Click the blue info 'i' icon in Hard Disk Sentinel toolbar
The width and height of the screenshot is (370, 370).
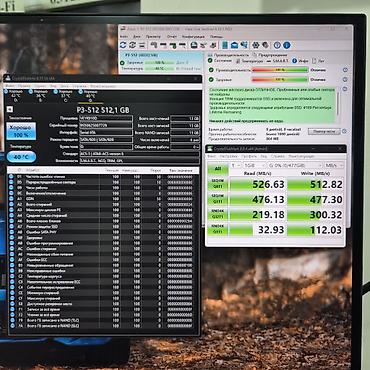point(287,45)
